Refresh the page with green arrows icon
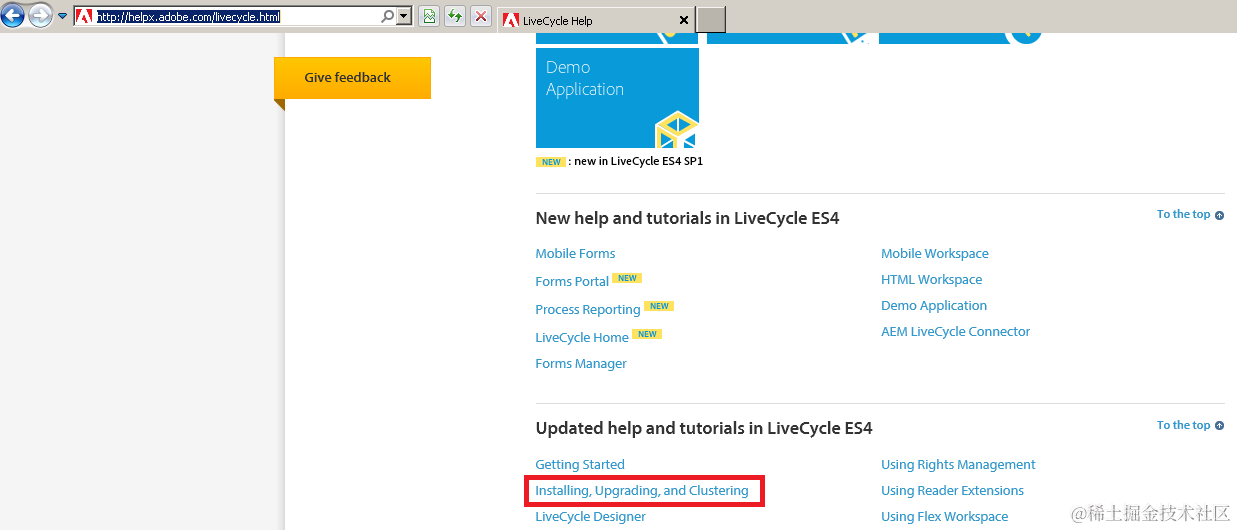 (455, 16)
